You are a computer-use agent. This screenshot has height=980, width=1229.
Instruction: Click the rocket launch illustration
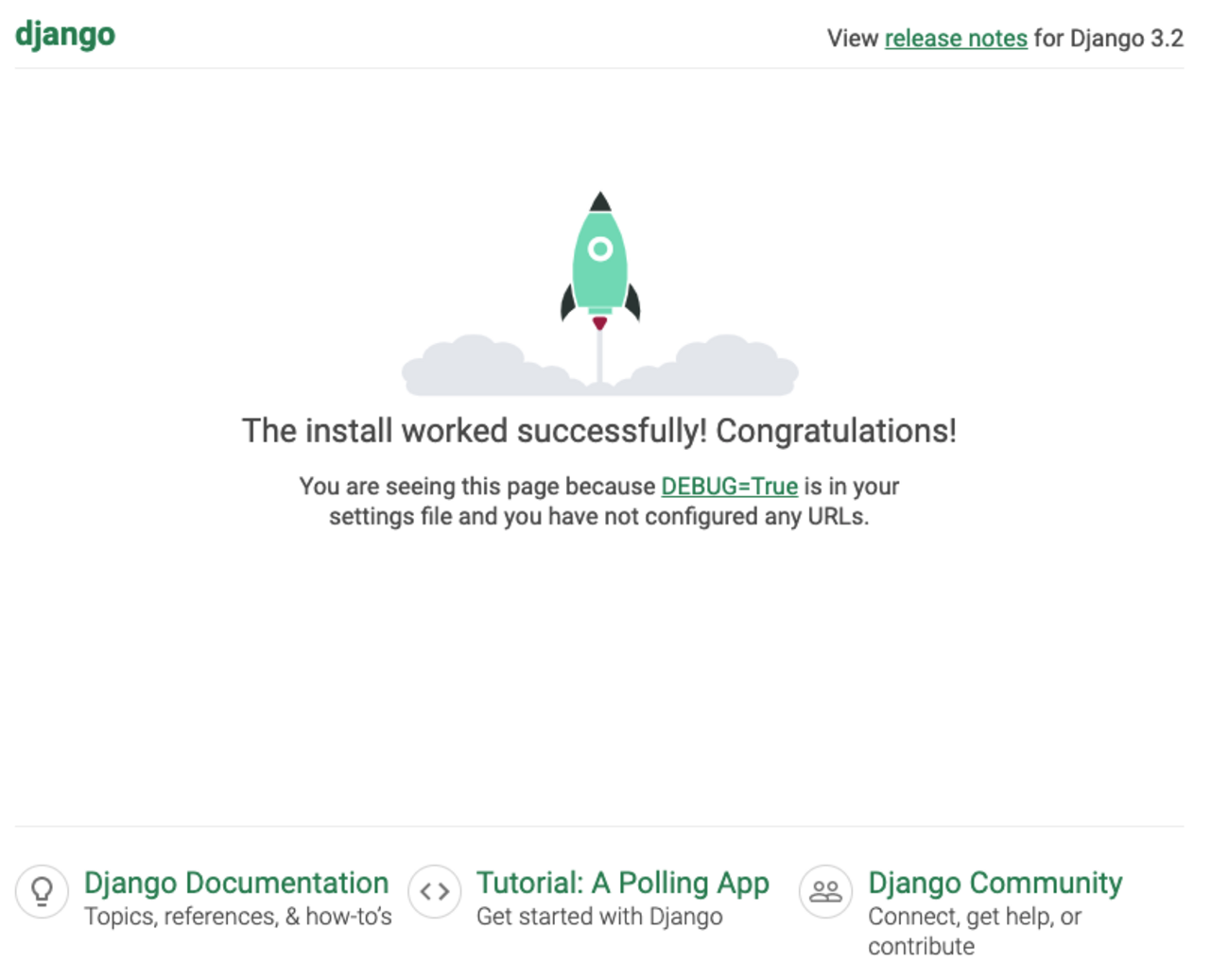[600, 293]
